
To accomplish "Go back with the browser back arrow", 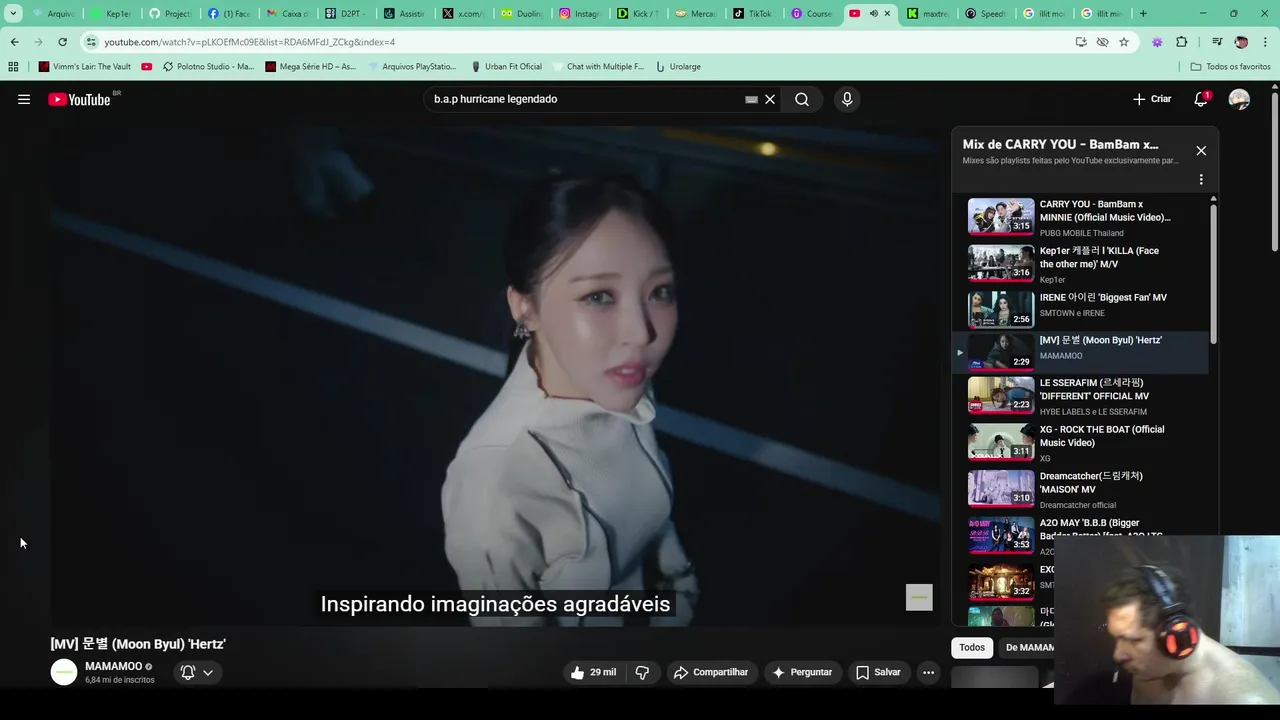I will tap(14, 42).
